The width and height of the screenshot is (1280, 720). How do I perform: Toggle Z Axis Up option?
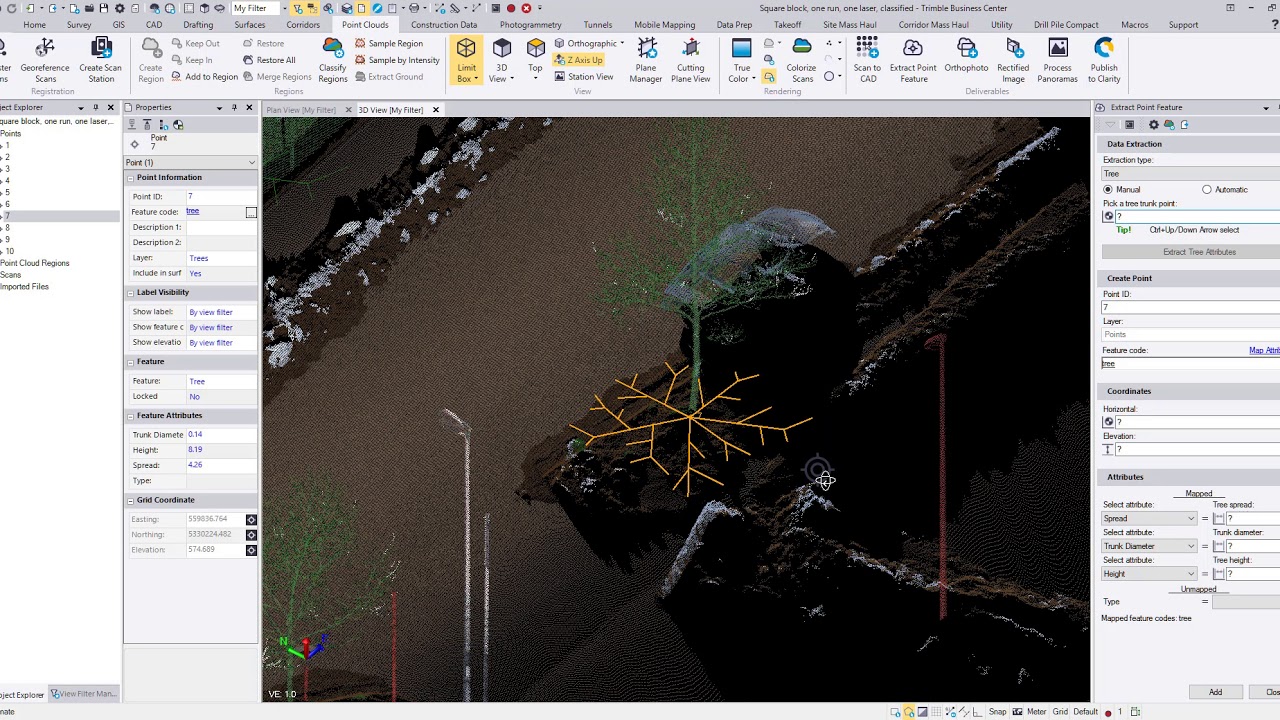pyautogui.click(x=578, y=60)
